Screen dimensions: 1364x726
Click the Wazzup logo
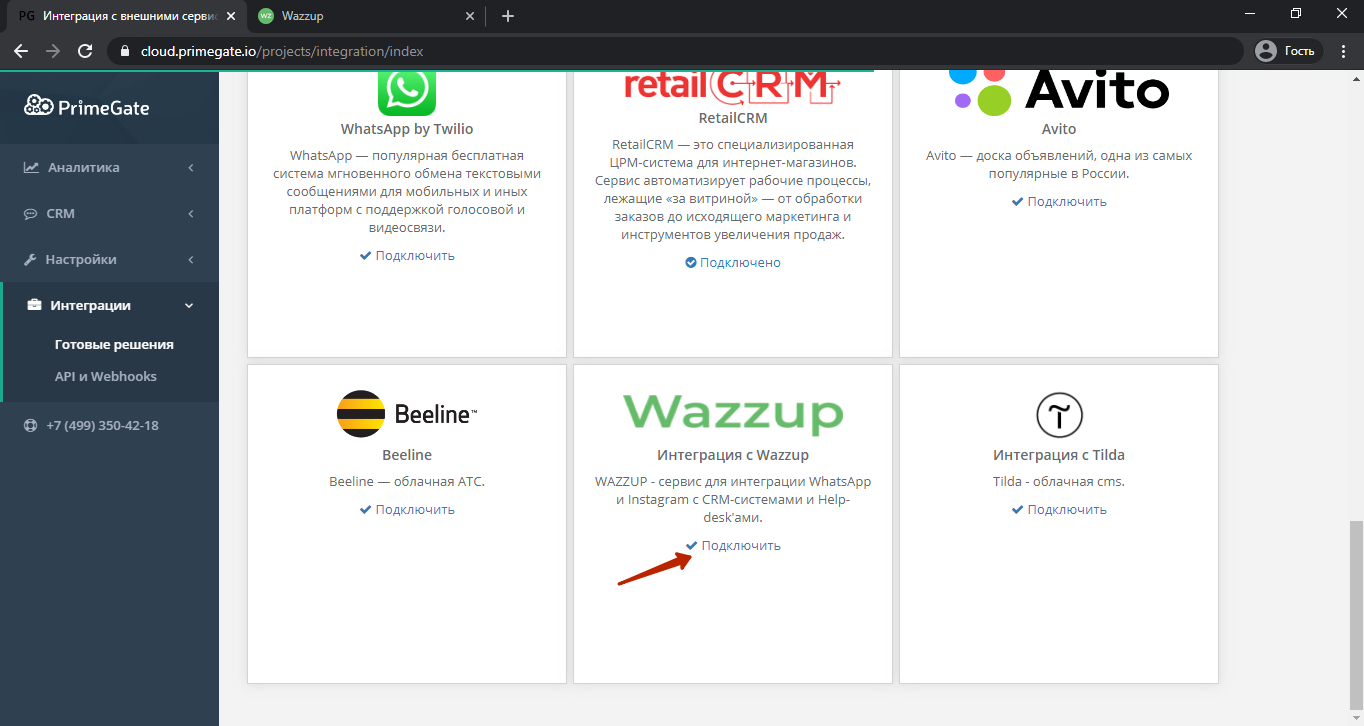733,413
